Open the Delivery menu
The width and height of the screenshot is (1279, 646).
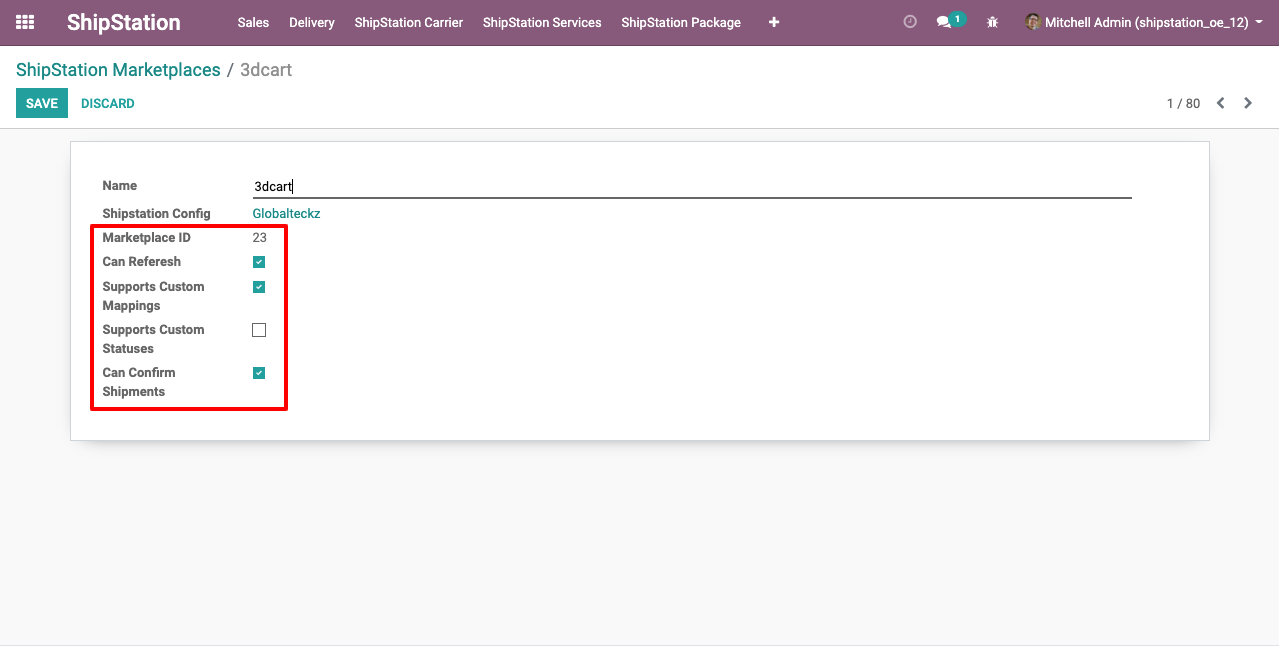coord(312,22)
